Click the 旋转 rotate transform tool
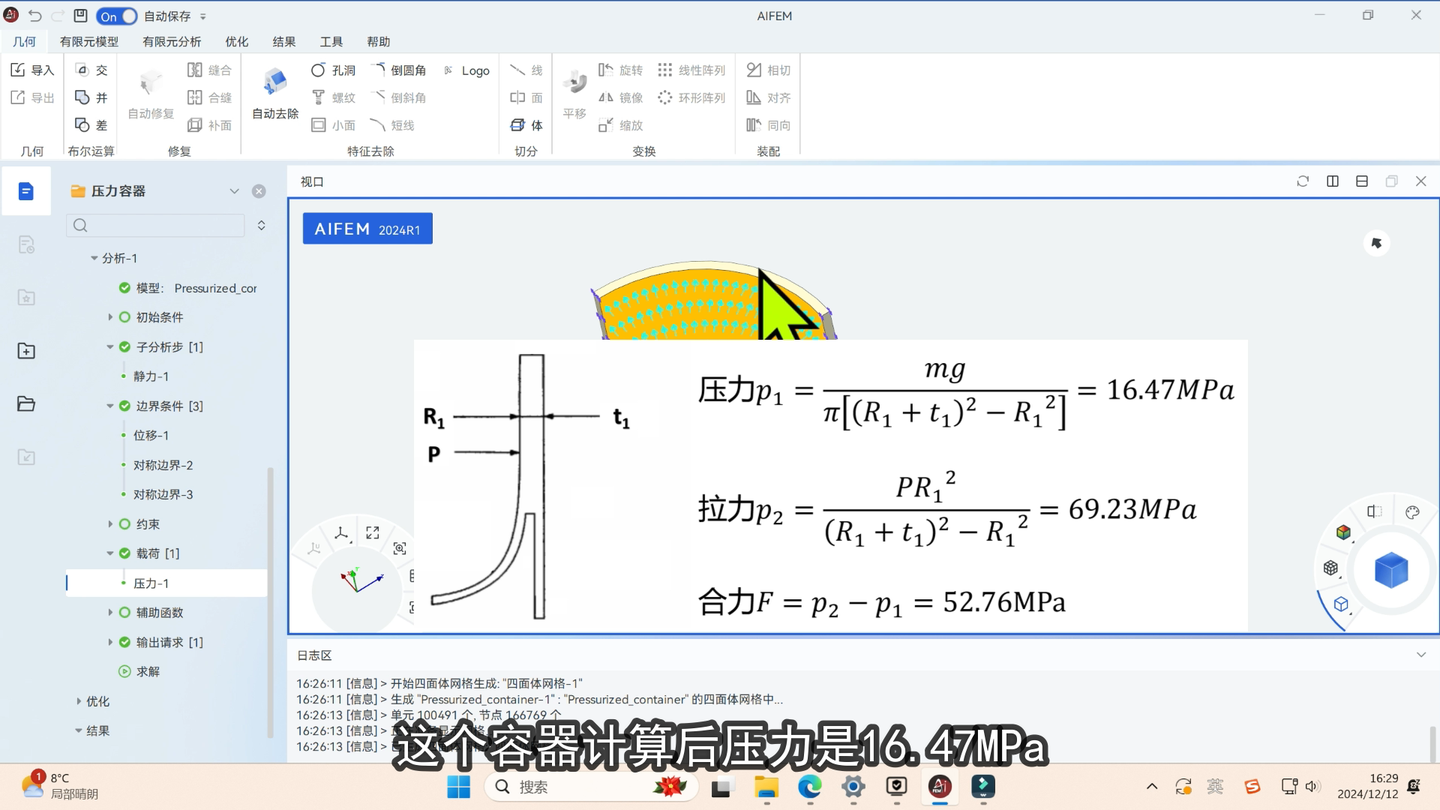 [621, 70]
